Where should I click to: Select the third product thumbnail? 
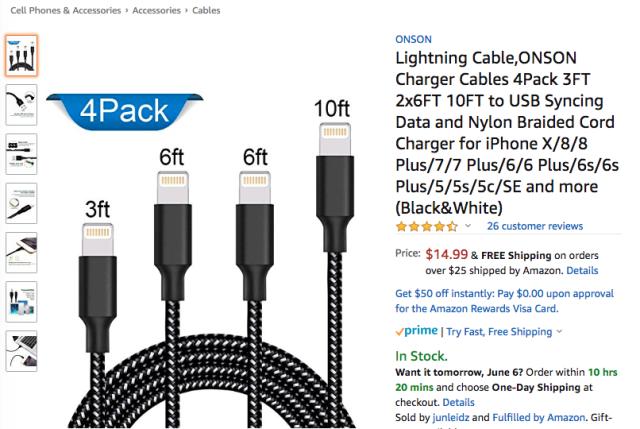(x=20, y=154)
